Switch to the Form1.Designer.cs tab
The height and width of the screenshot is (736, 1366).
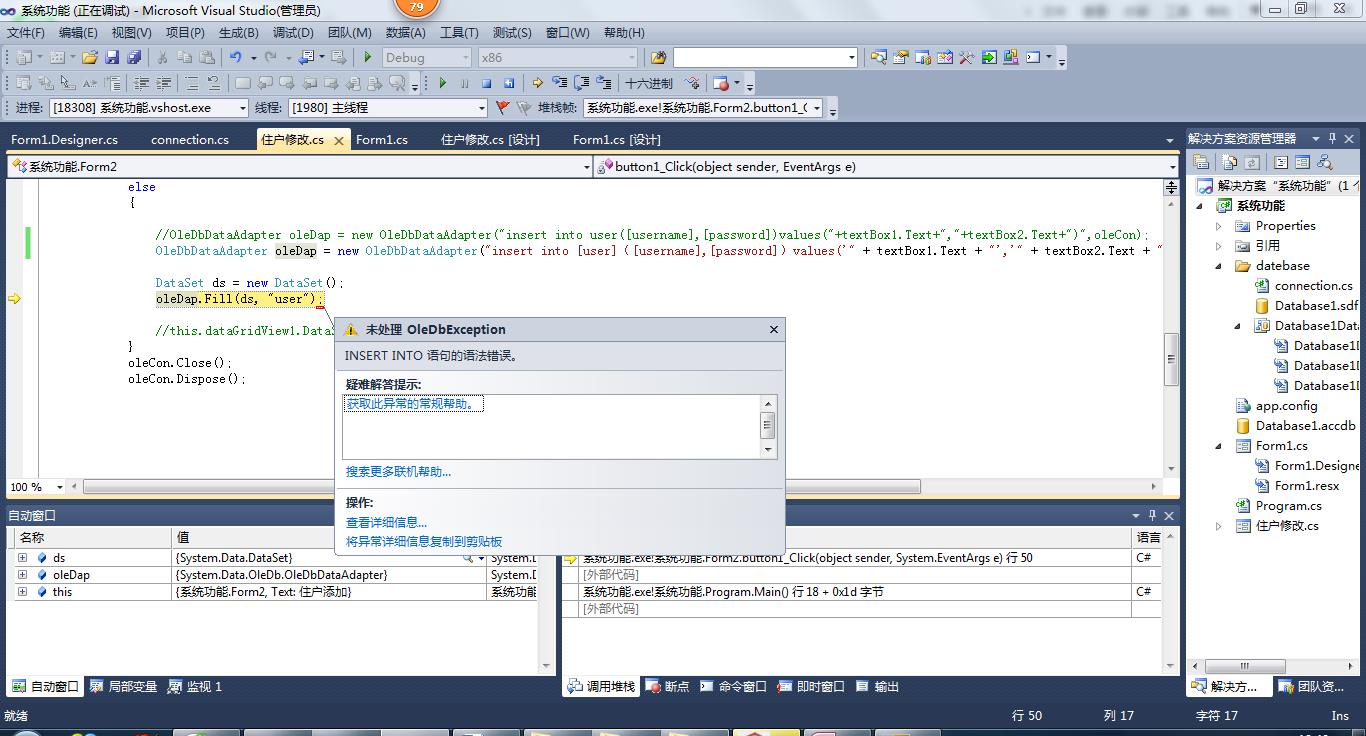(64, 140)
